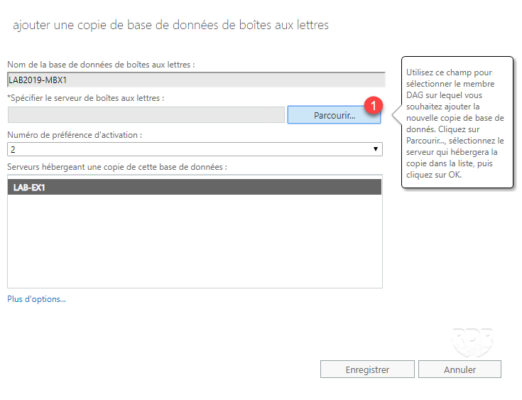
Task: Click the Enregistrer button
Action: [x=367, y=369]
